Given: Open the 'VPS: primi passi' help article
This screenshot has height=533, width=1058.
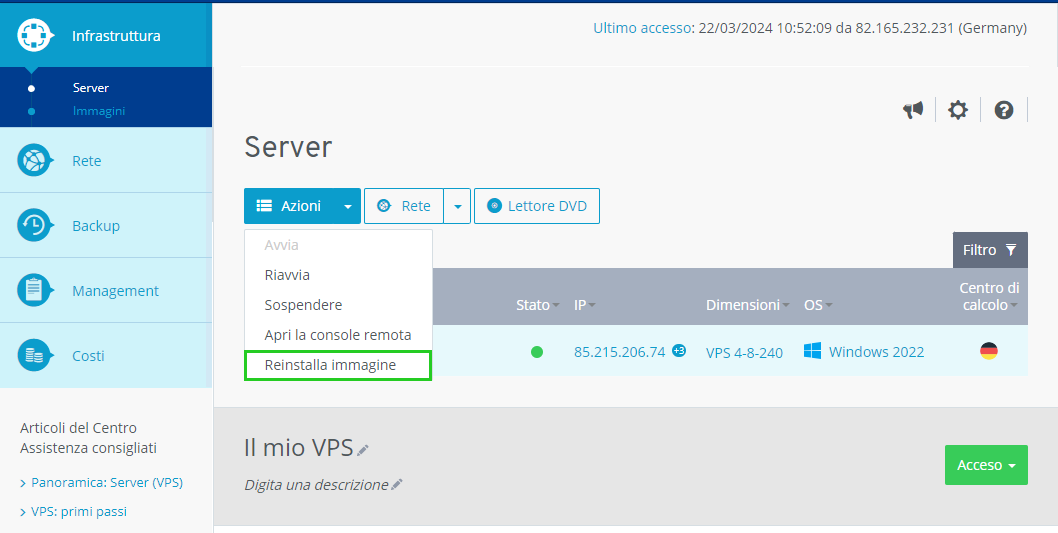Looking at the screenshot, I should 78,511.
